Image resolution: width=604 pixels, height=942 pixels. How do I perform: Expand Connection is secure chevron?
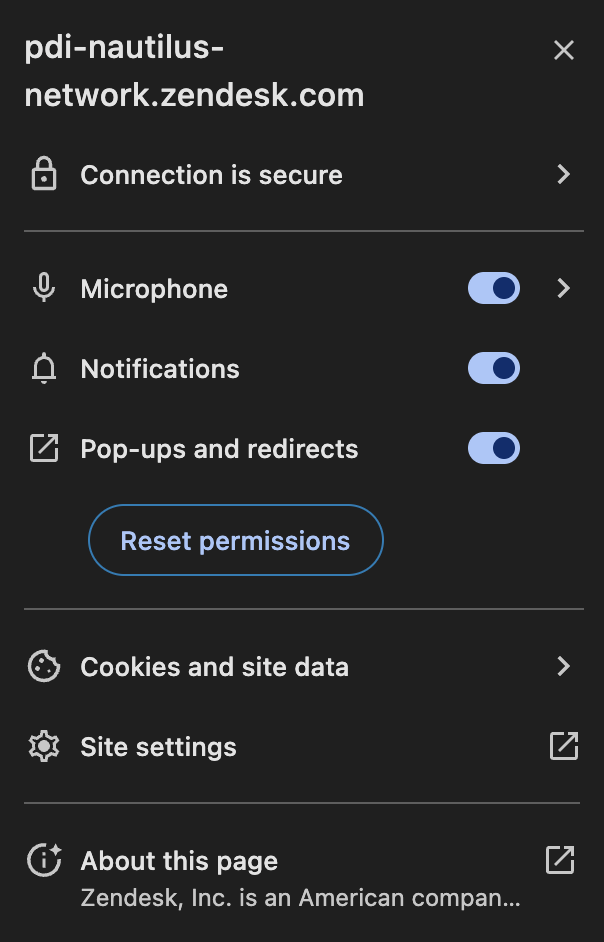[x=563, y=174]
